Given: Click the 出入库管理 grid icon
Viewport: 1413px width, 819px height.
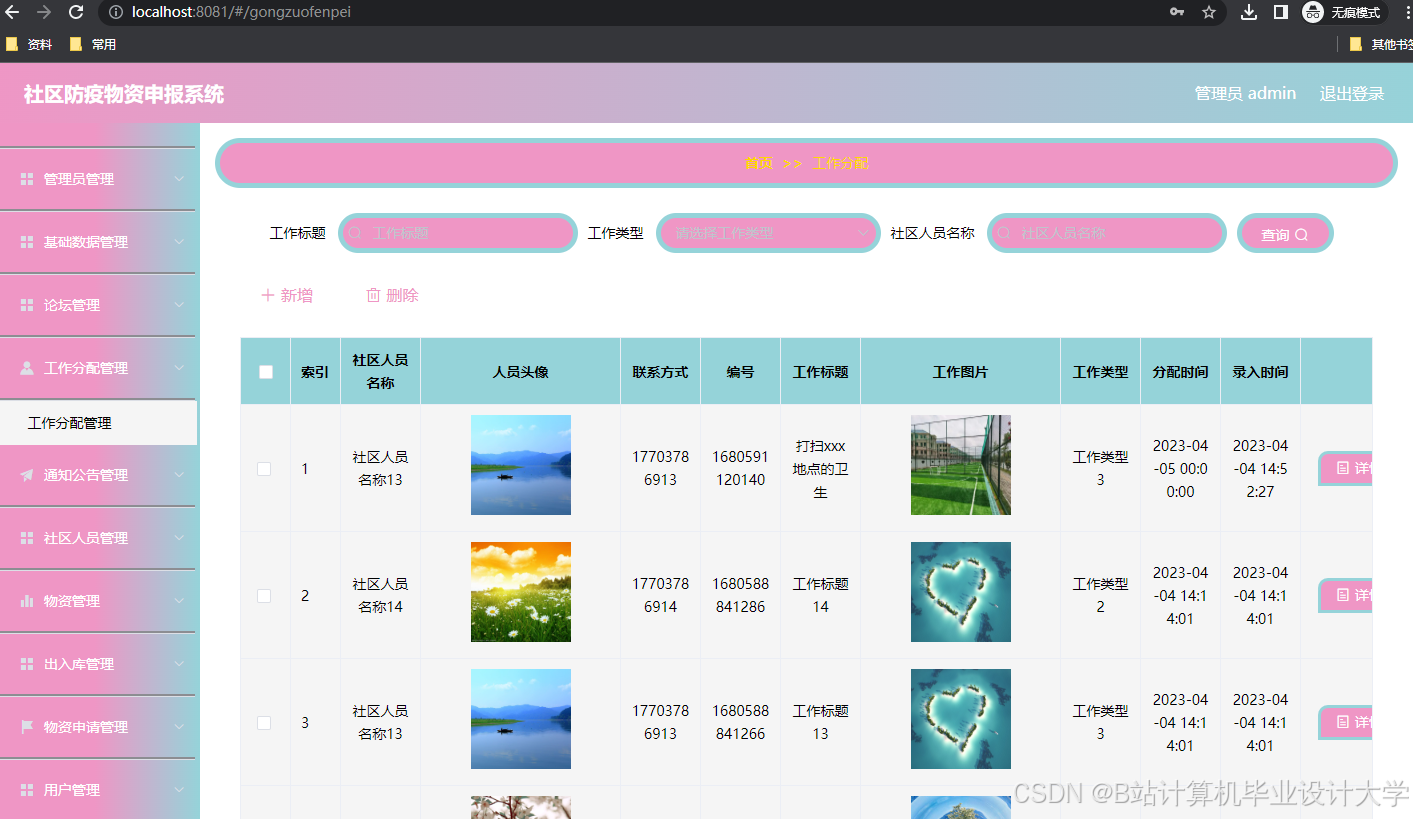Looking at the screenshot, I should tap(27, 664).
